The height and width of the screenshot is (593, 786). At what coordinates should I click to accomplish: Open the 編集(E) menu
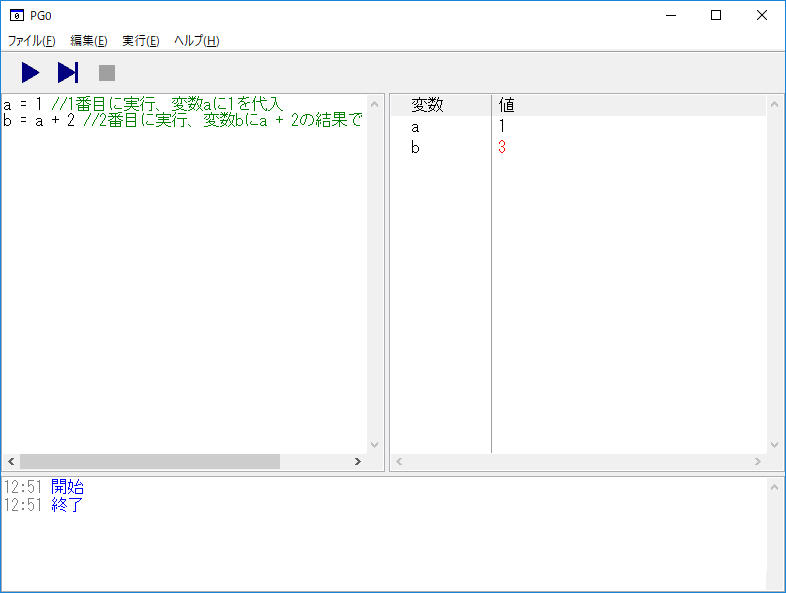(89, 41)
